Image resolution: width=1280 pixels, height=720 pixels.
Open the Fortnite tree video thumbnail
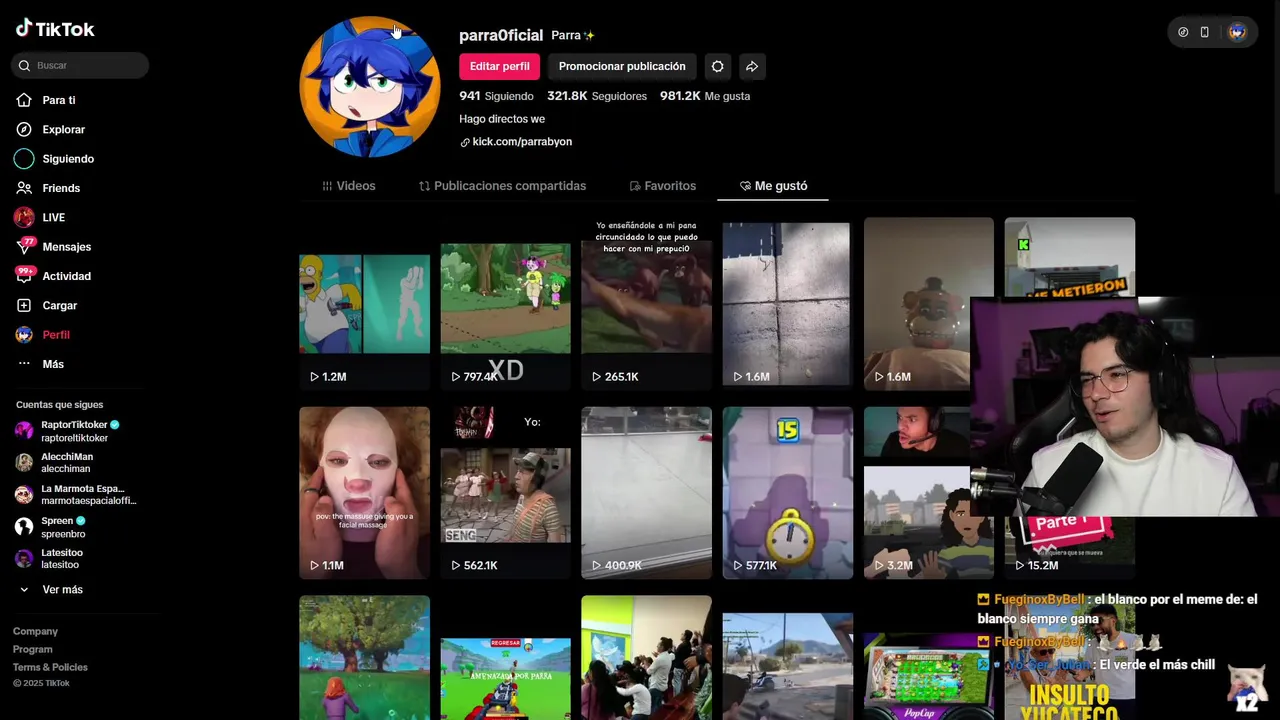pyautogui.click(x=364, y=658)
